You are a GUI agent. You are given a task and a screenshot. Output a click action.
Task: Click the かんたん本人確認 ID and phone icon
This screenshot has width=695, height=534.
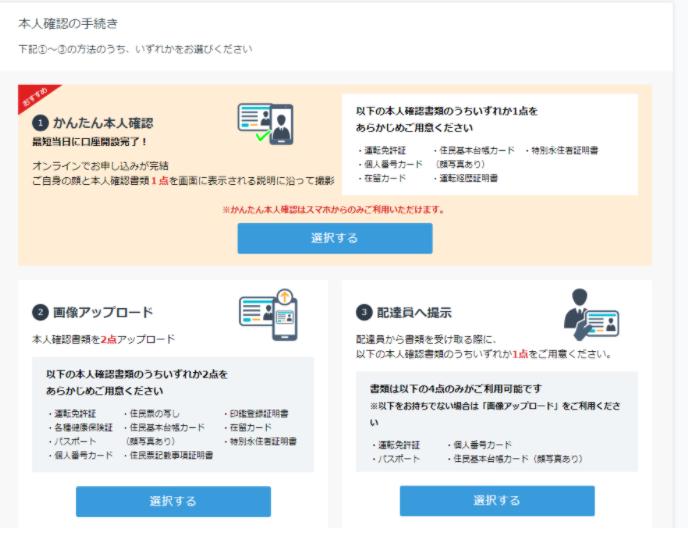(266, 124)
